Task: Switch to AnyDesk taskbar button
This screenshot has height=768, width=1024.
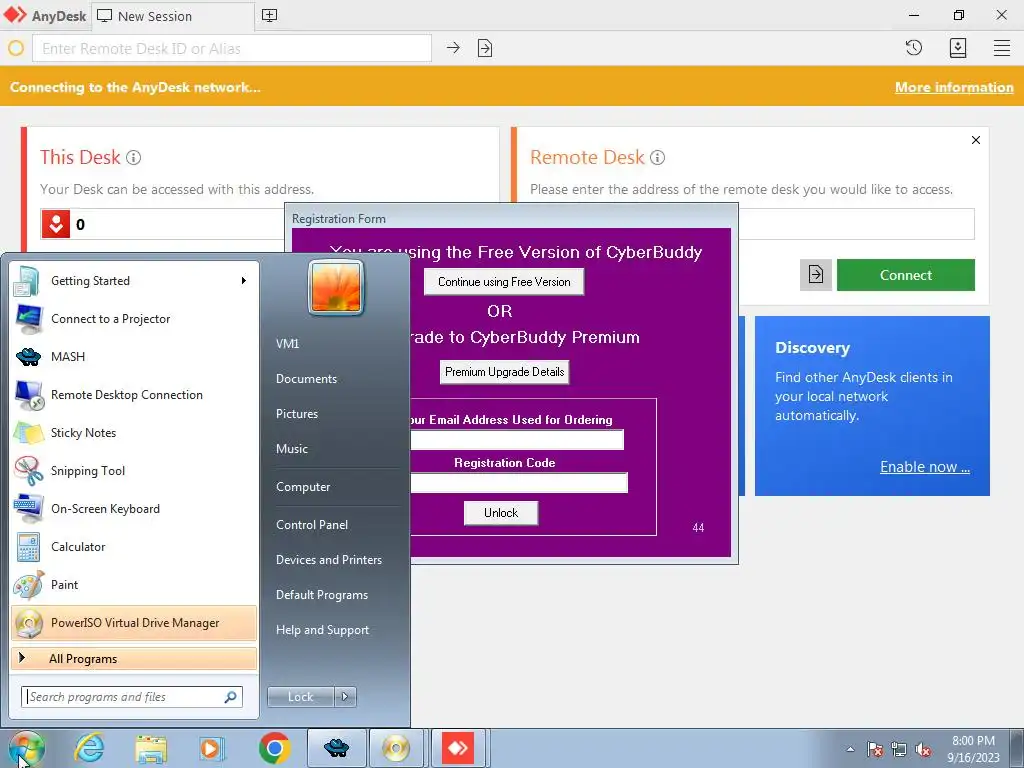Action: pos(457,748)
